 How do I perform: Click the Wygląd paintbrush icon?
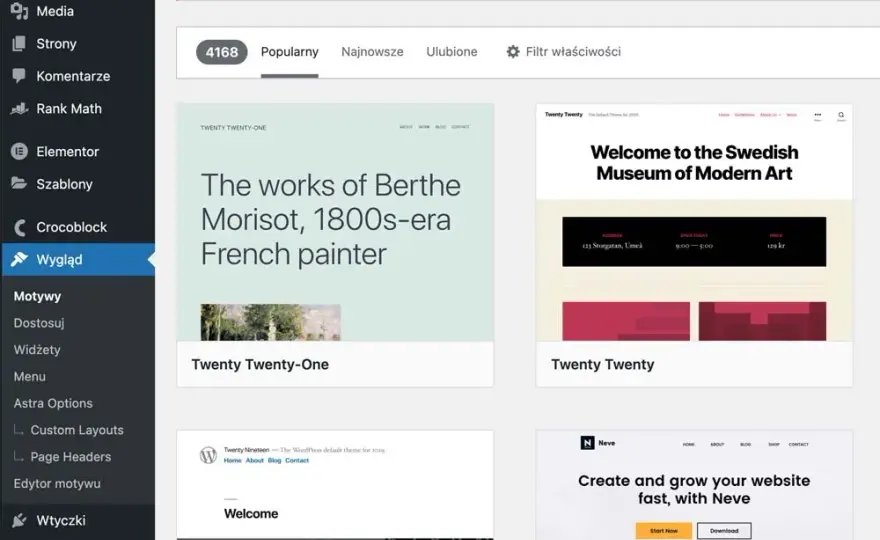click(x=19, y=259)
